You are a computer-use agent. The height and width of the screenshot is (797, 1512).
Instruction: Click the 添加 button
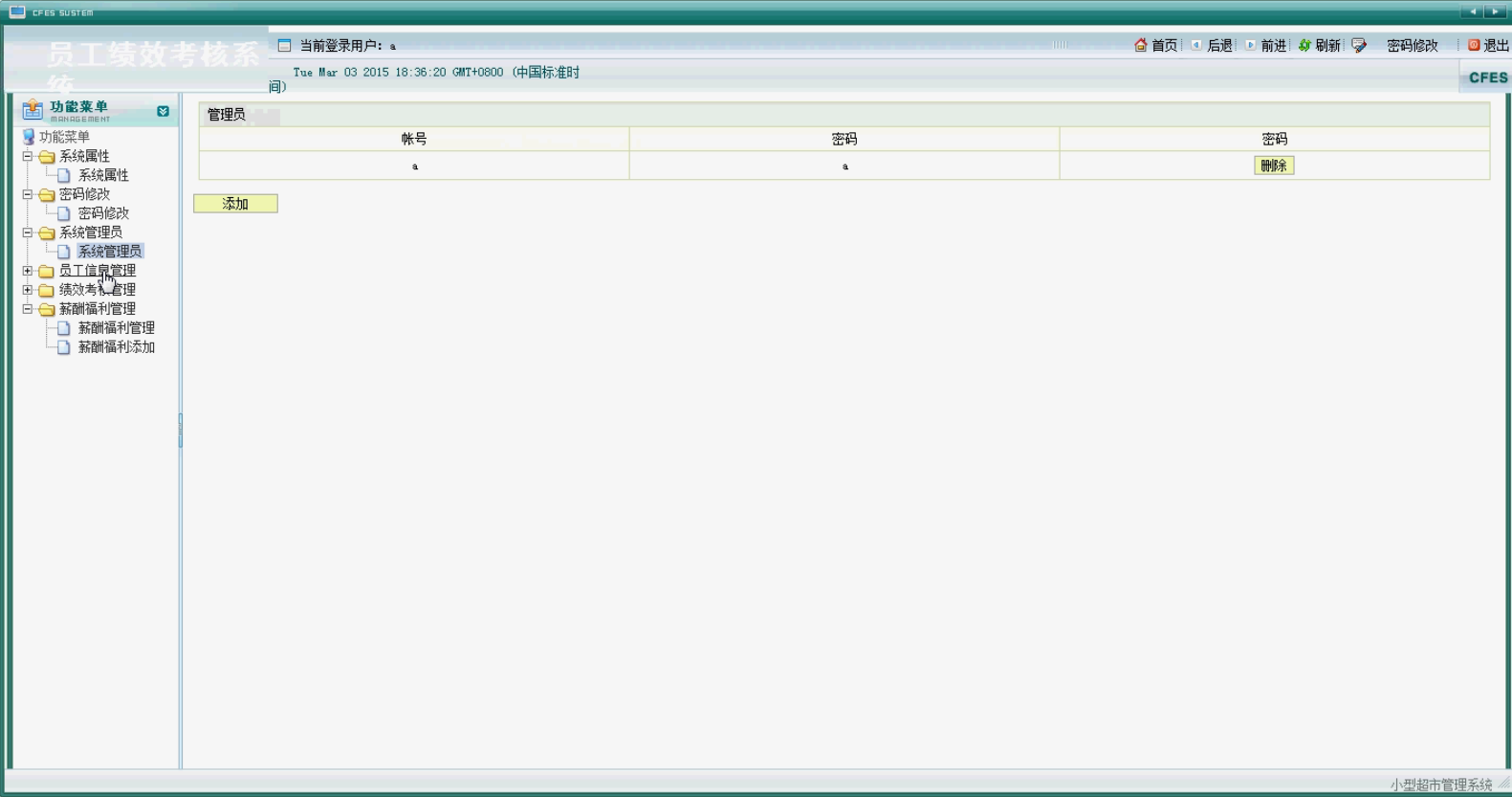click(x=235, y=203)
